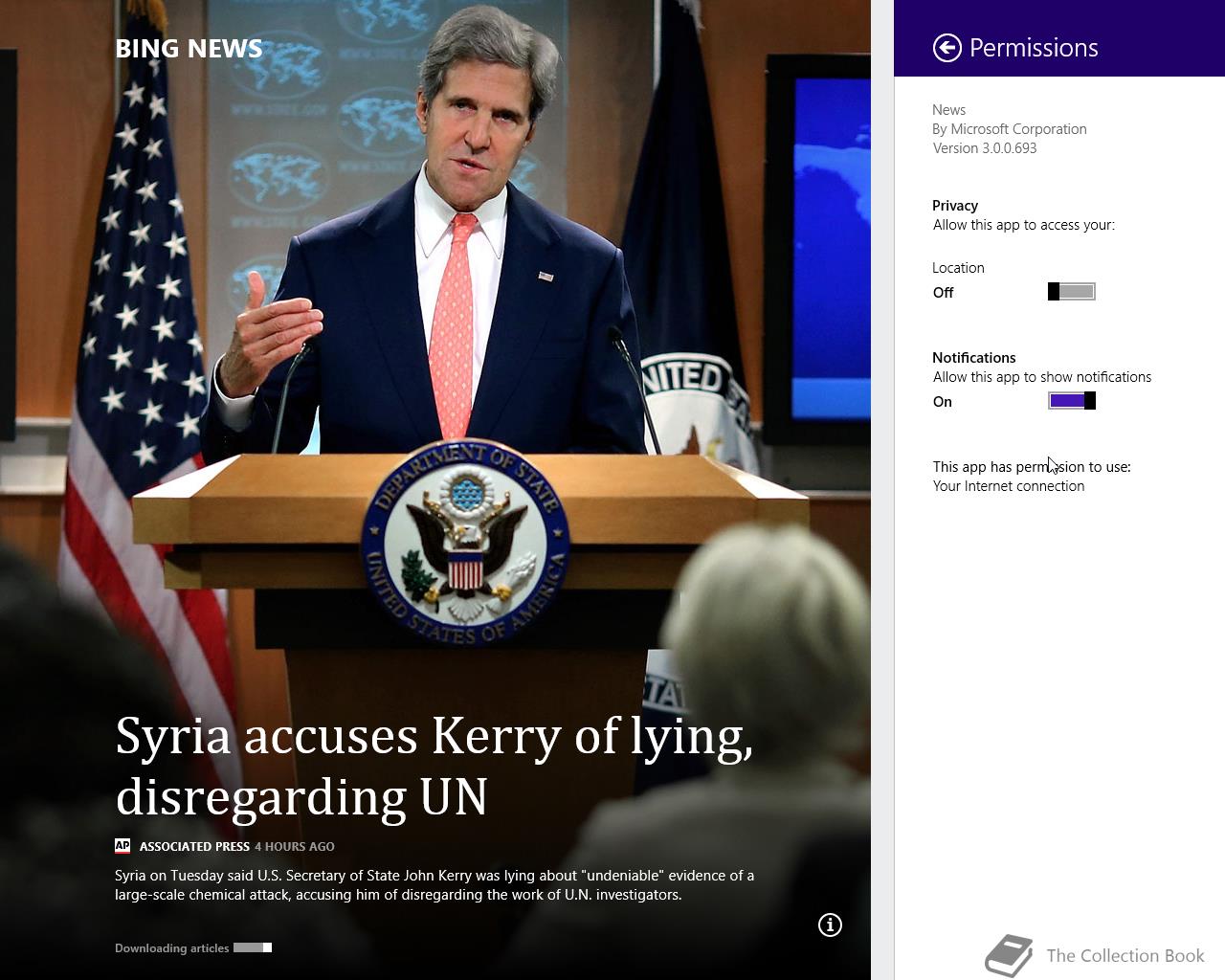This screenshot has height=980, width=1225.
Task: Click the AP Associated Press logo
Action: coord(122,846)
